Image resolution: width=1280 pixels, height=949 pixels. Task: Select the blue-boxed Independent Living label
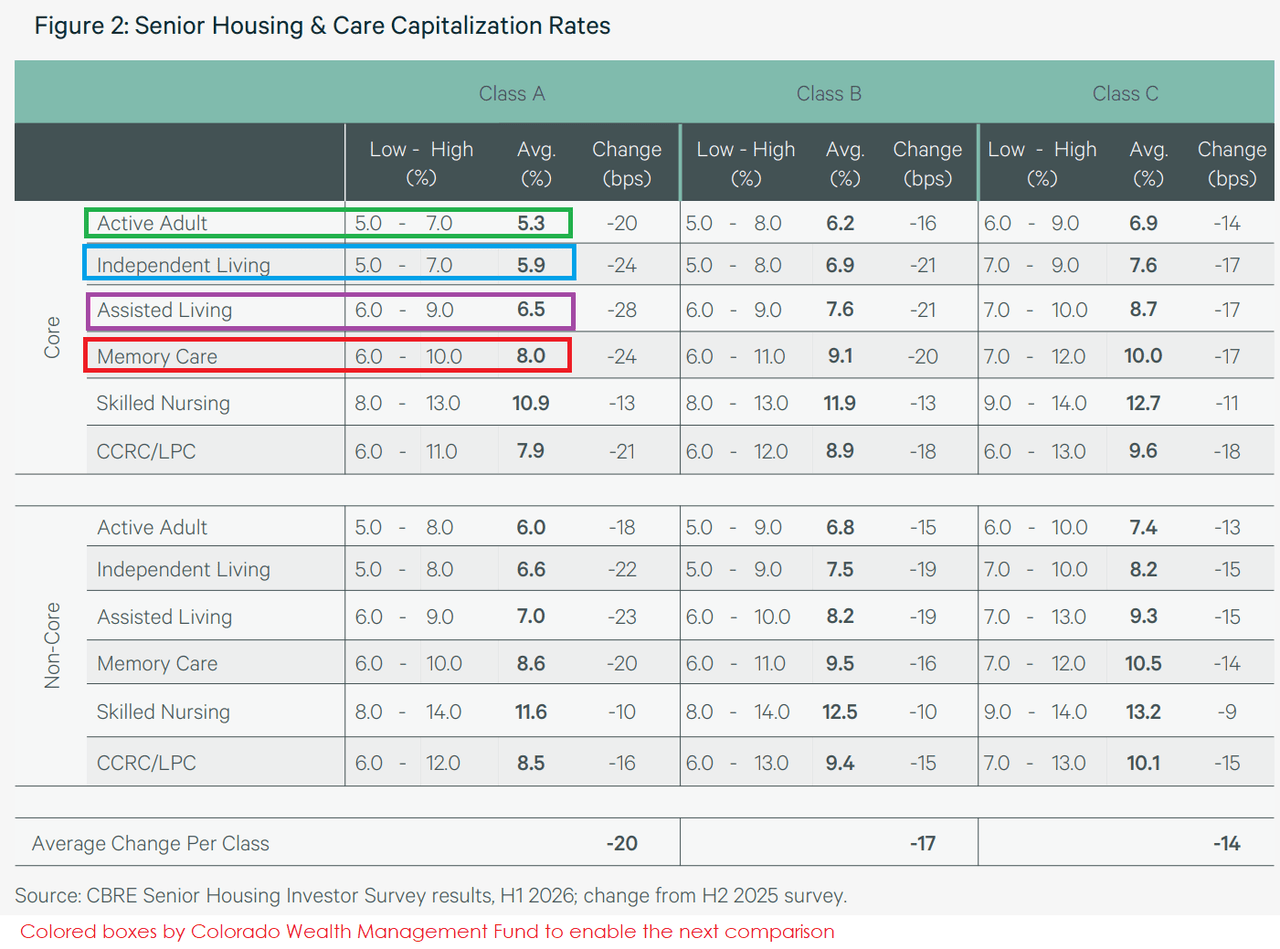pos(183,265)
